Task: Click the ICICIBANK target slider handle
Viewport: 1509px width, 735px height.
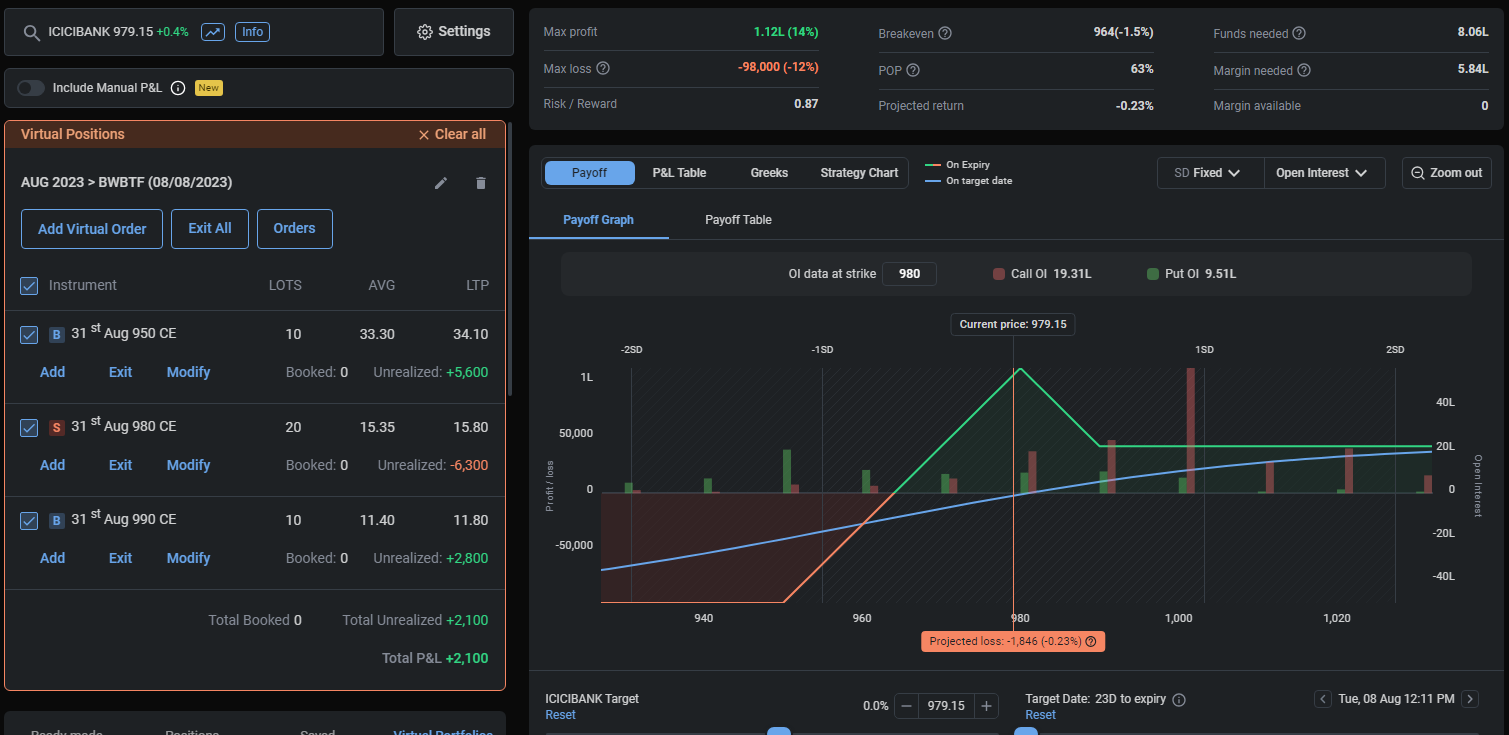Action: [x=779, y=731]
